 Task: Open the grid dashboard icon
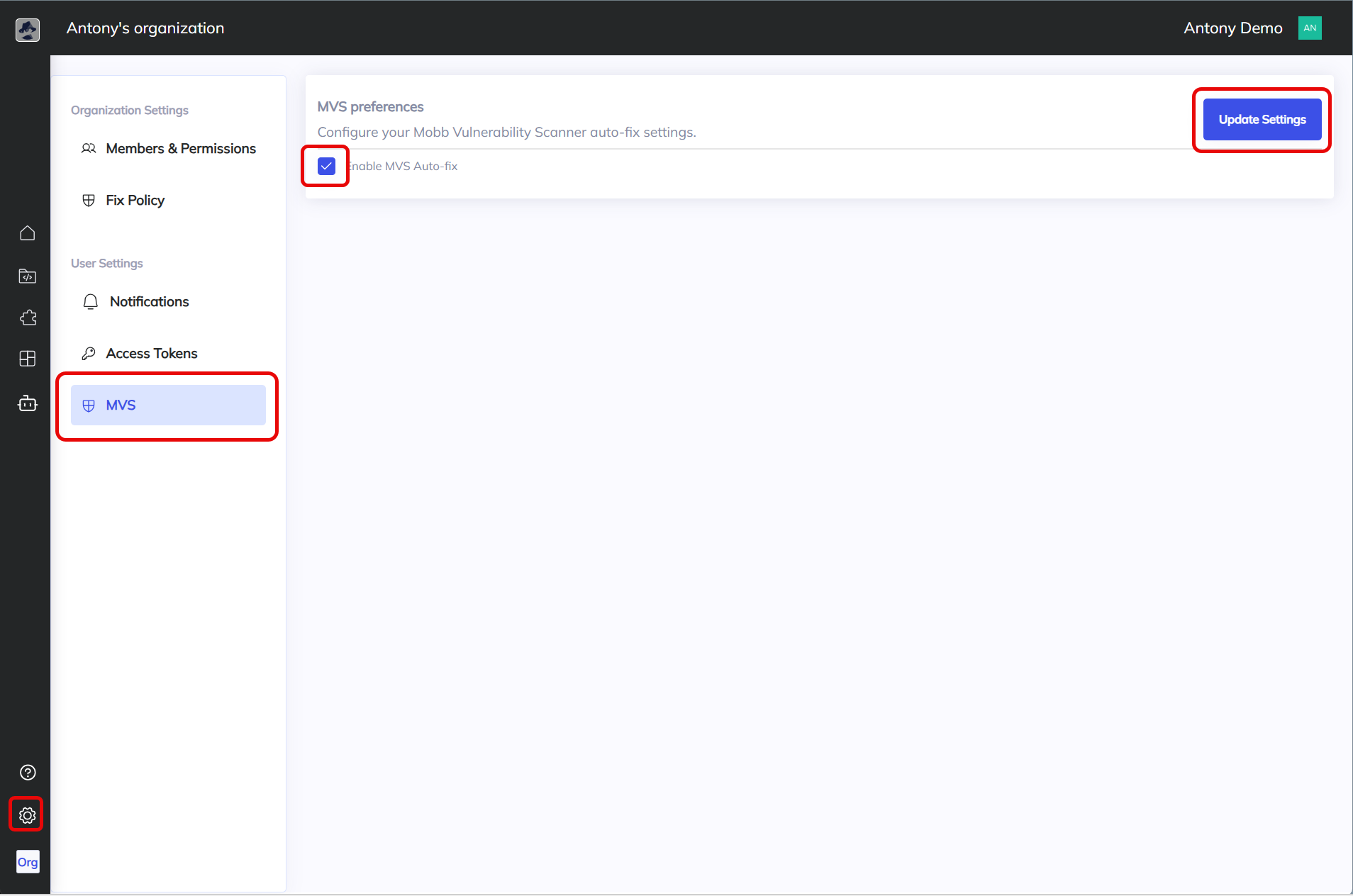(28, 359)
